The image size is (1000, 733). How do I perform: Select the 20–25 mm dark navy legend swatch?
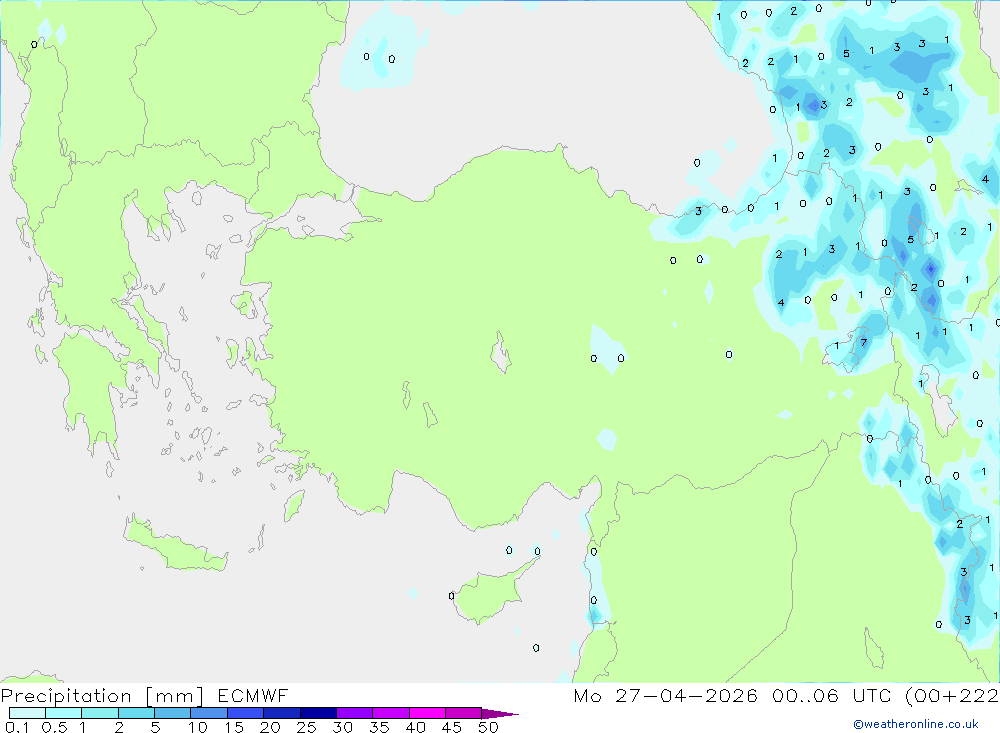[282, 713]
